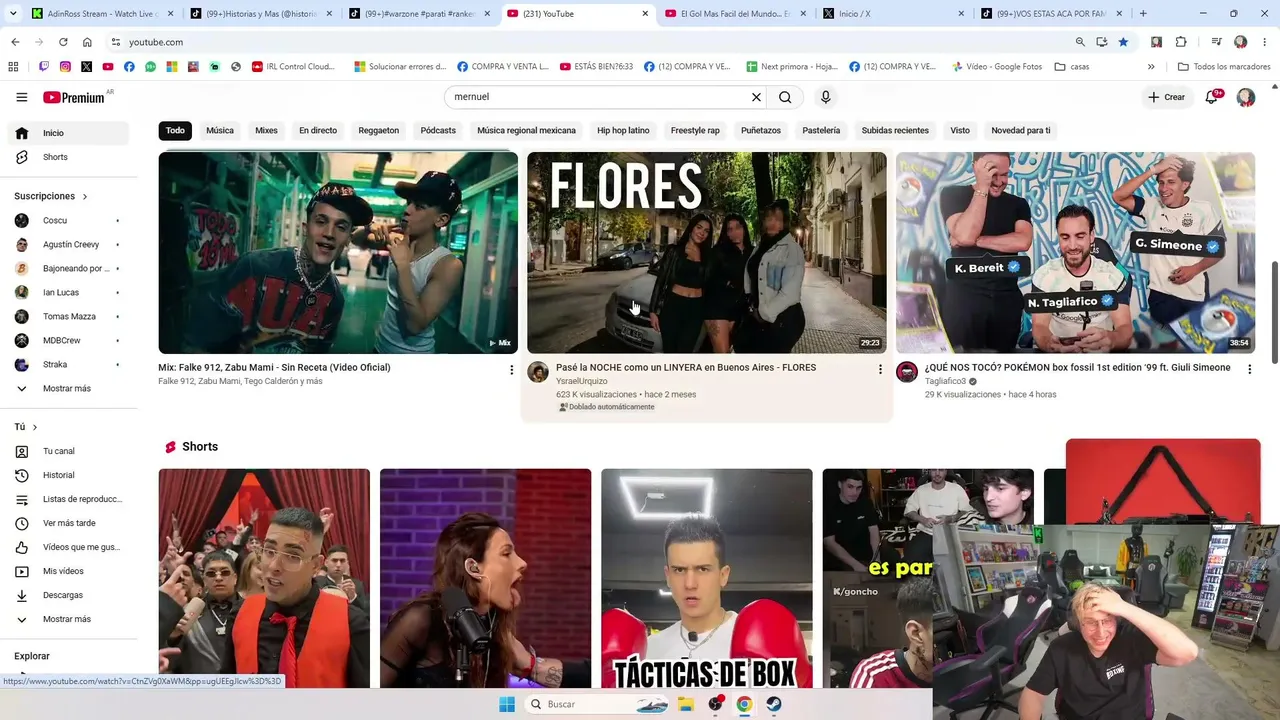Open OBS Studio from the taskbar
Screen dimensions: 1280x720
pos(715,704)
